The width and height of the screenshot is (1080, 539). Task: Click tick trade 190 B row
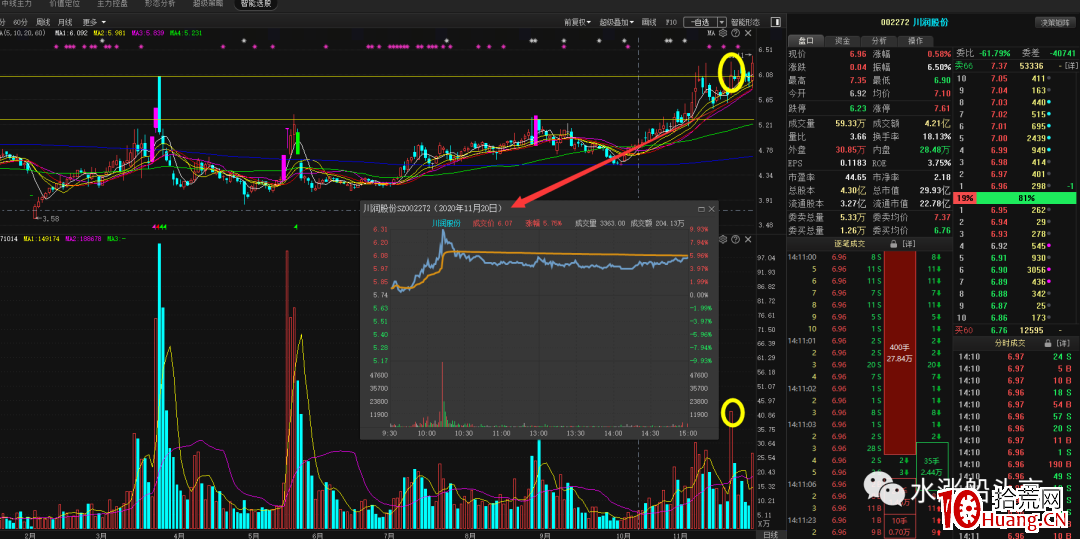[1014, 464]
